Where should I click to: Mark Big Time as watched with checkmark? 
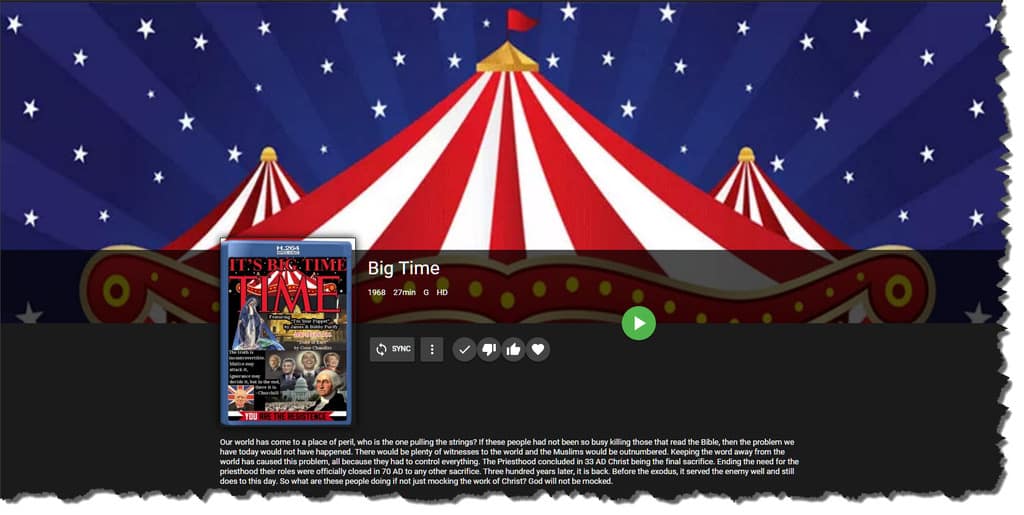464,349
